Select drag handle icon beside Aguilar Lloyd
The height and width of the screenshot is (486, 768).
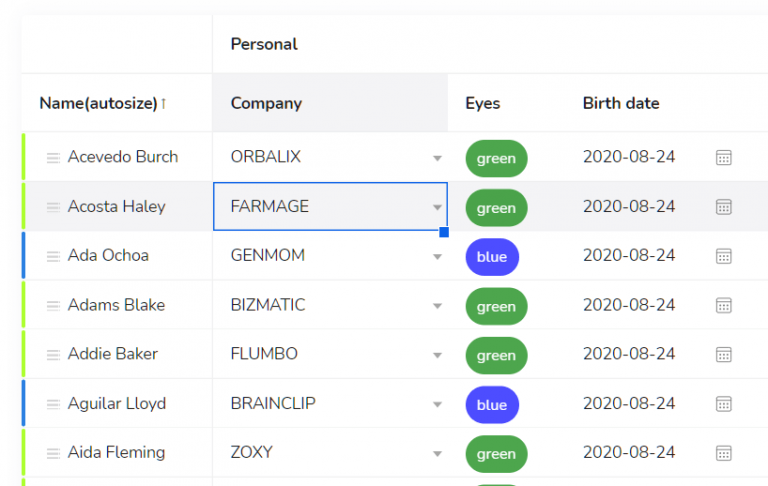[x=53, y=404]
